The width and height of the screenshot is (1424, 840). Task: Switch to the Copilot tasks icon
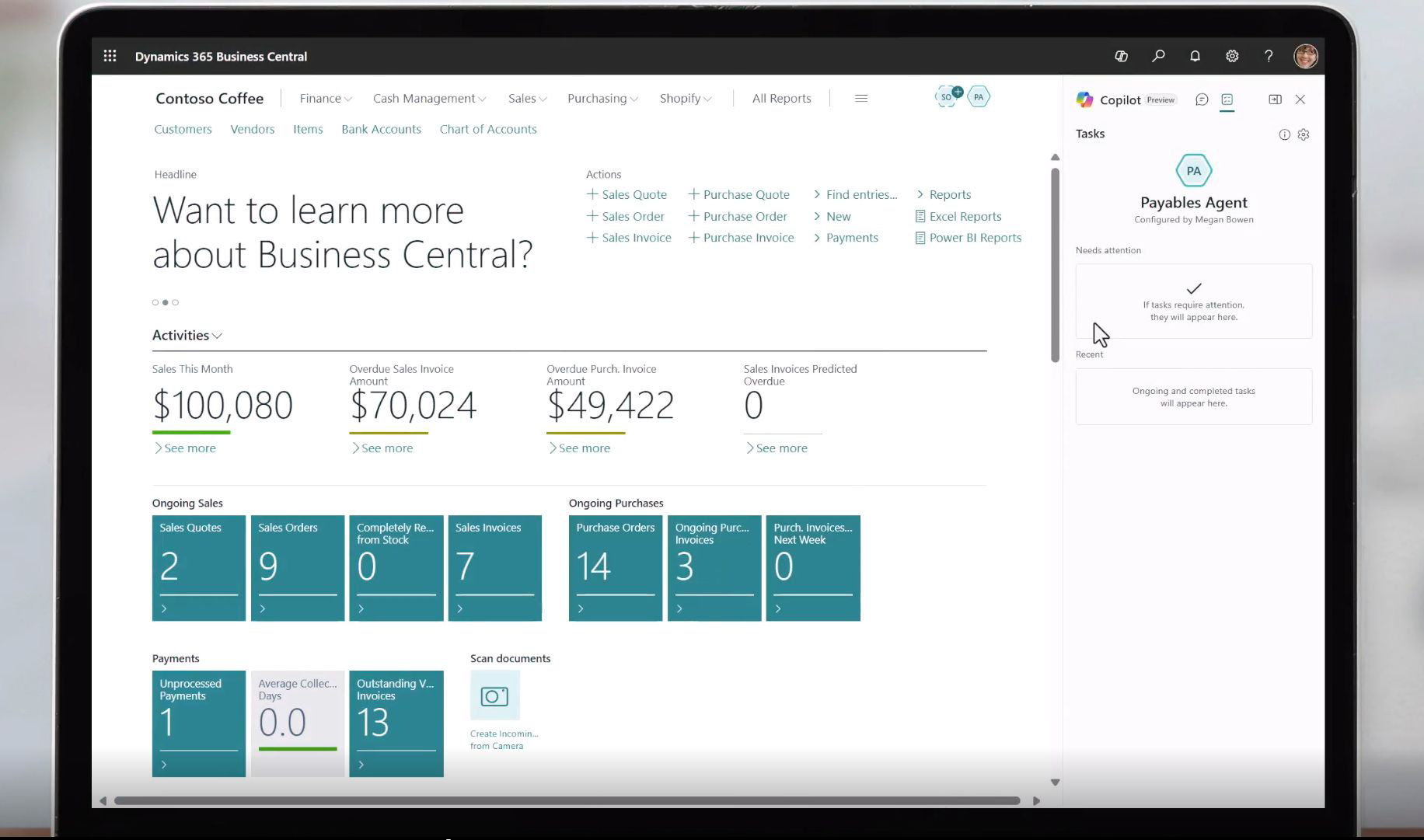click(x=1227, y=99)
